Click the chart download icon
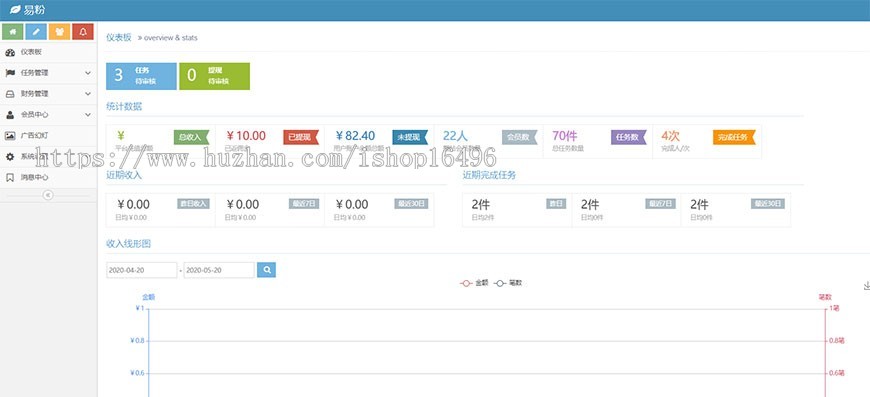Viewport: 870px width, 397px height. click(867, 286)
